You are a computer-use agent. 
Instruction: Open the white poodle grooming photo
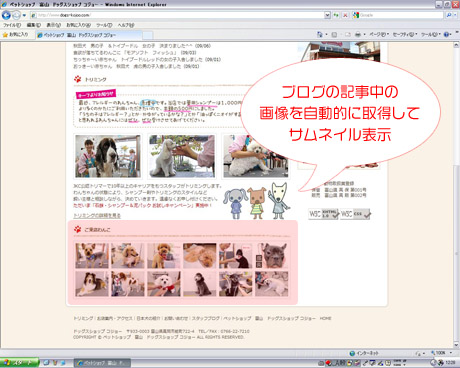point(256,156)
